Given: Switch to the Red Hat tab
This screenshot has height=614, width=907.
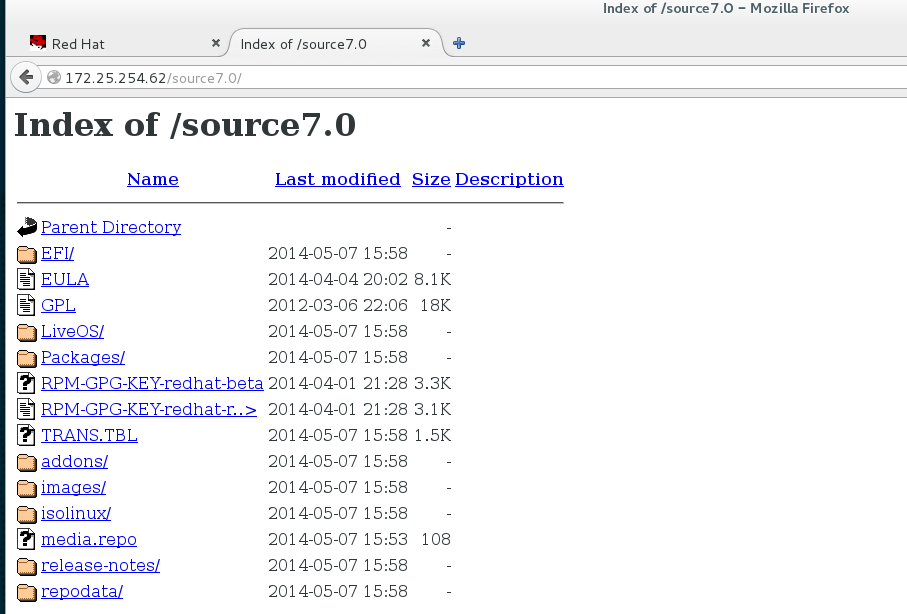Looking at the screenshot, I should 120,43.
